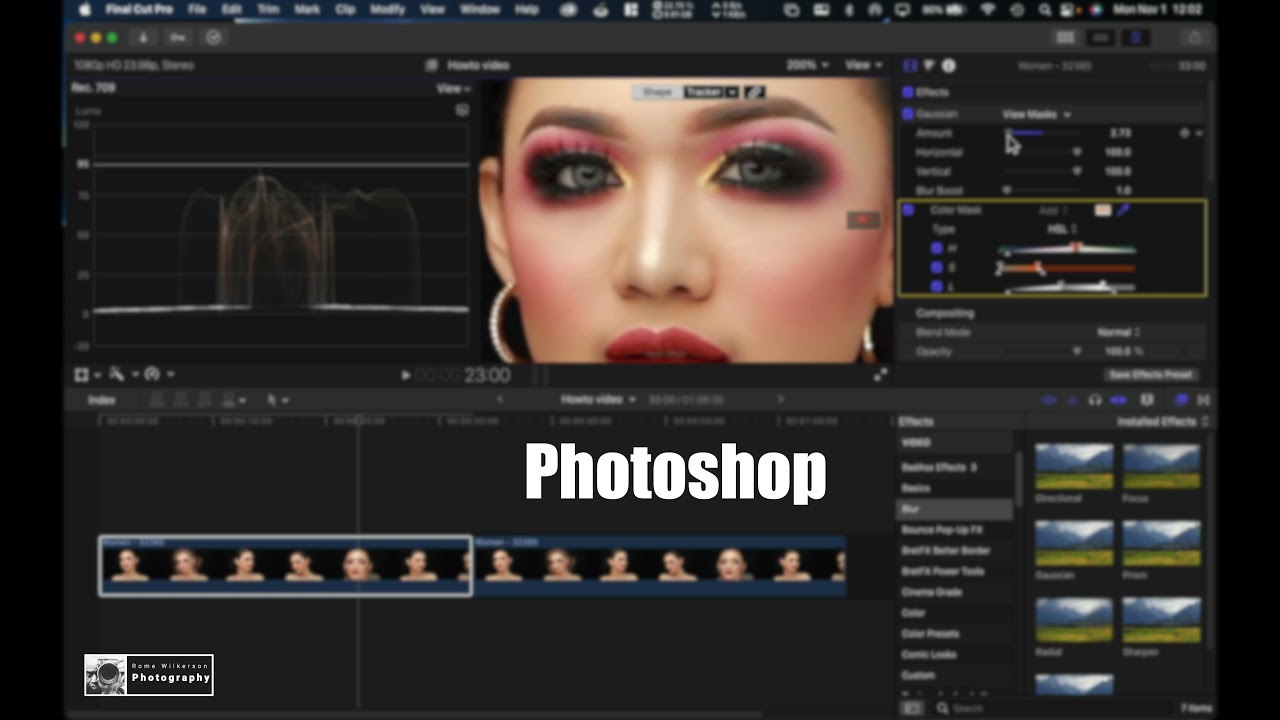Adjust the Opacity slider

(1042, 351)
